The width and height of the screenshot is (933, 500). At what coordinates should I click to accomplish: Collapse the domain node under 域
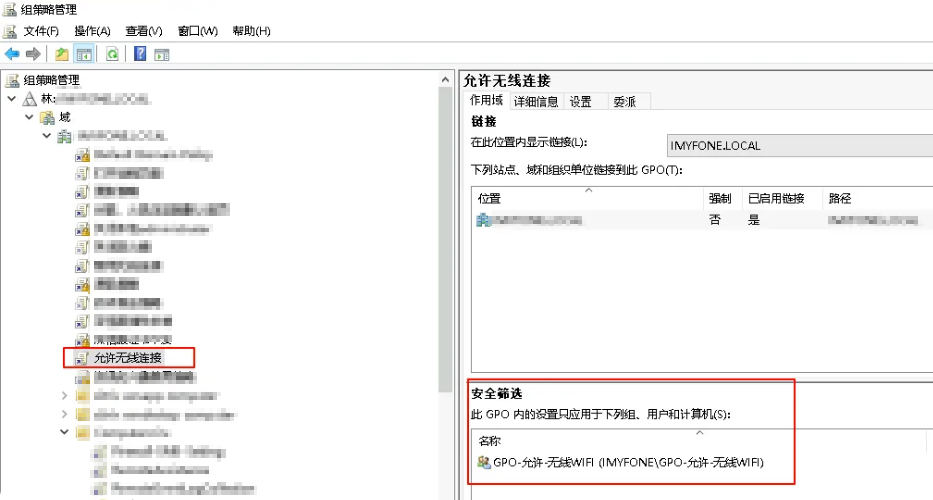click(46, 136)
